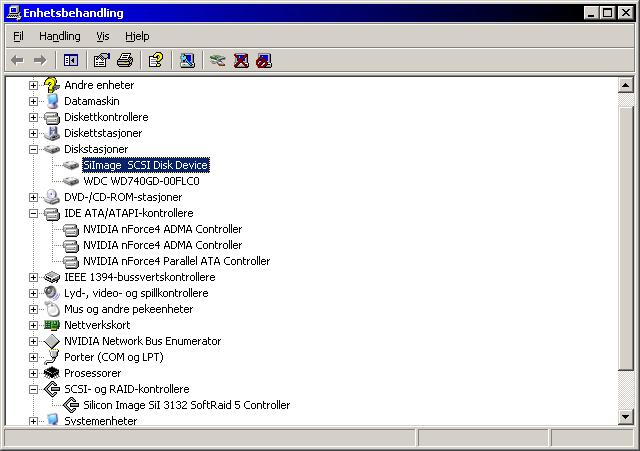Screen dimensions: 640x451
Task: Click the Back arrow toolbar button
Action: (x=17, y=60)
